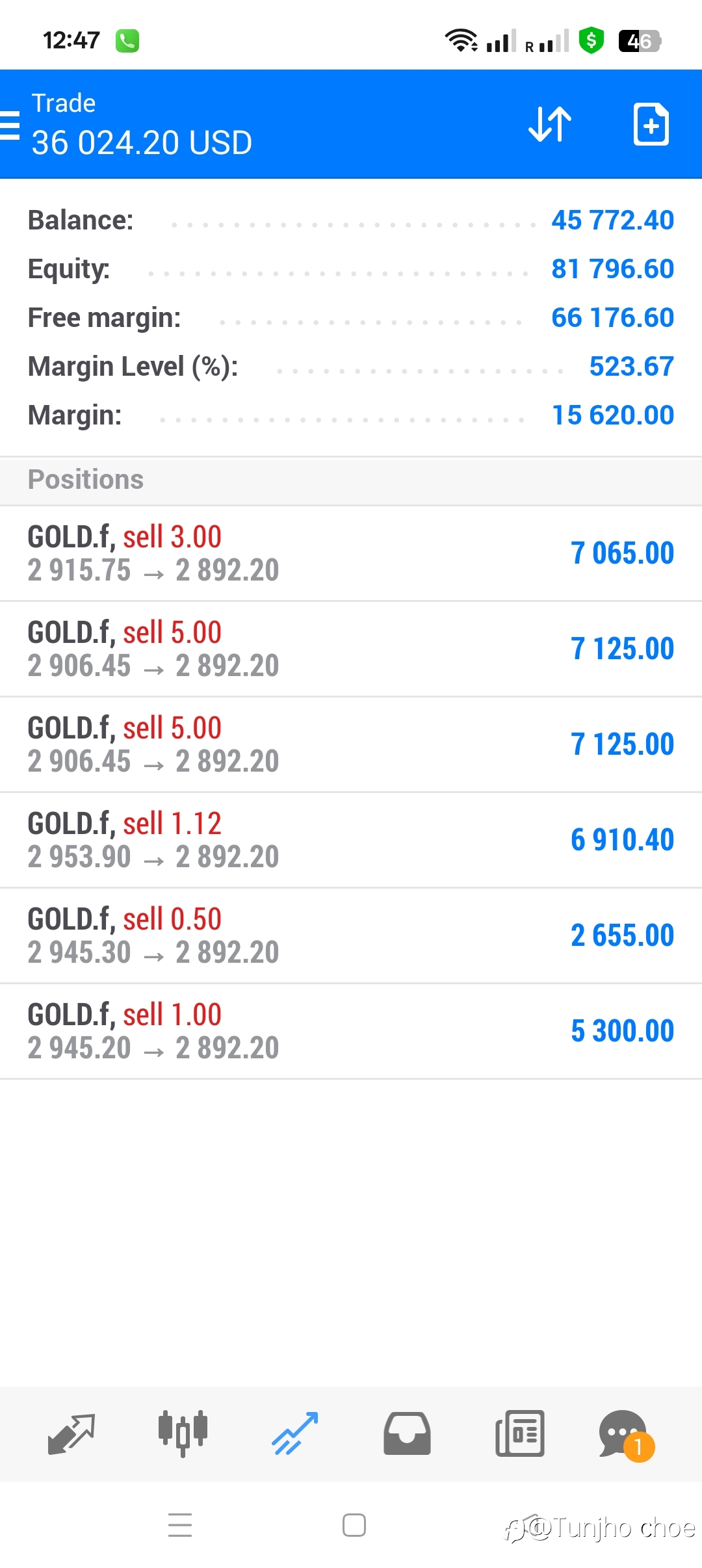Image resolution: width=702 pixels, height=1568 pixels.
Task: Tap the sort positions arrows icon
Action: pos(550,124)
